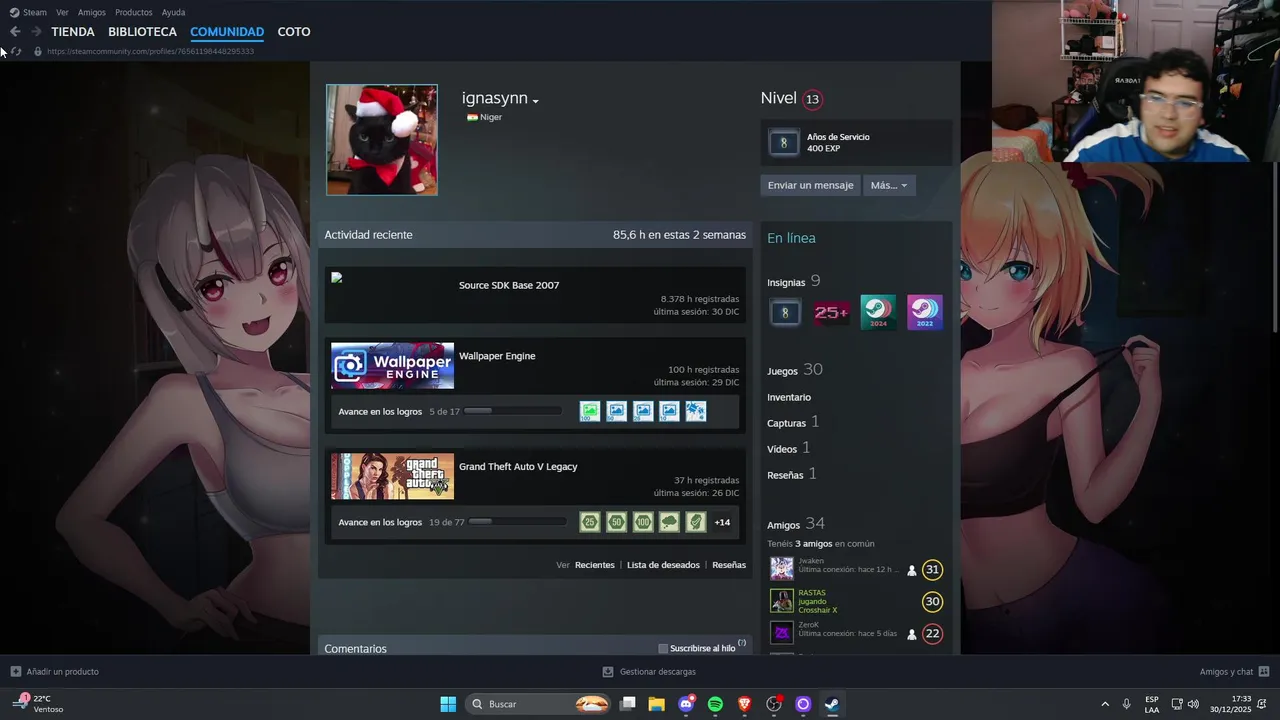The width and height of the screenshot is (1280, 720).
Task: Open the level 13 circle badge
Action: click(x=812, y=99)
